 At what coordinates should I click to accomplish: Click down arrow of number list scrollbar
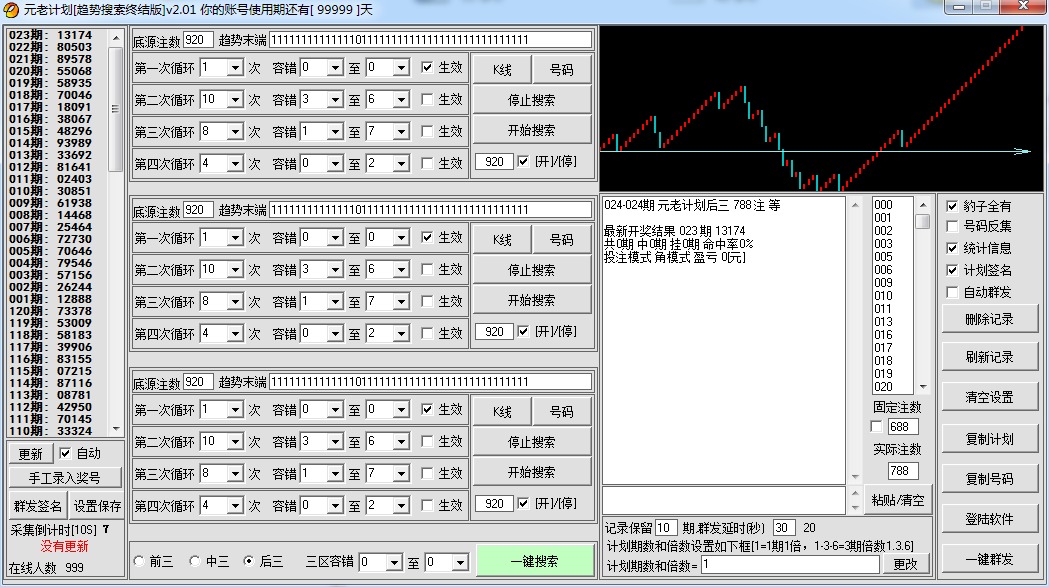[x=922, y=387]
